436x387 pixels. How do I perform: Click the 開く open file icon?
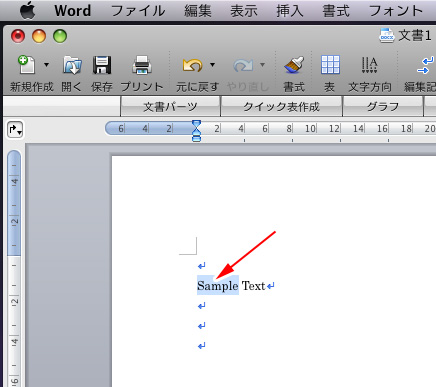coord(72,65)
